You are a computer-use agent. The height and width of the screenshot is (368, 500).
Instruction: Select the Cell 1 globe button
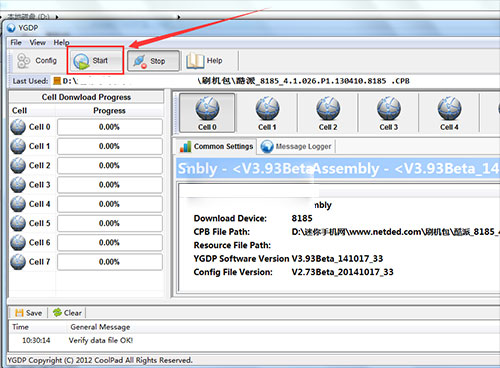coord(267,113)
